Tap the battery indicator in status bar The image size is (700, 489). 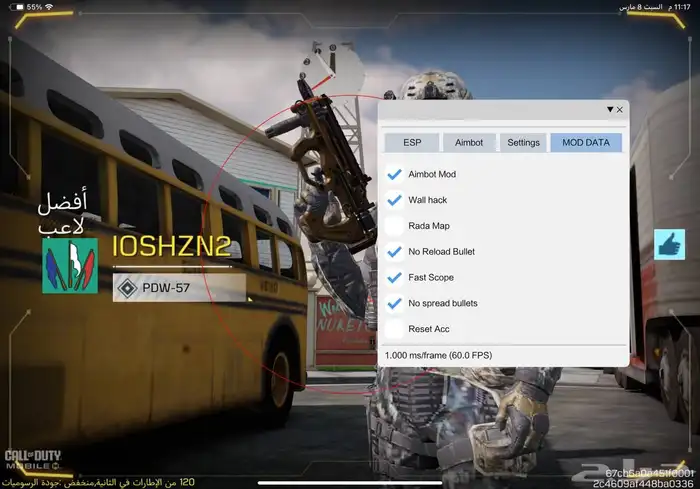tap(17, 7)
